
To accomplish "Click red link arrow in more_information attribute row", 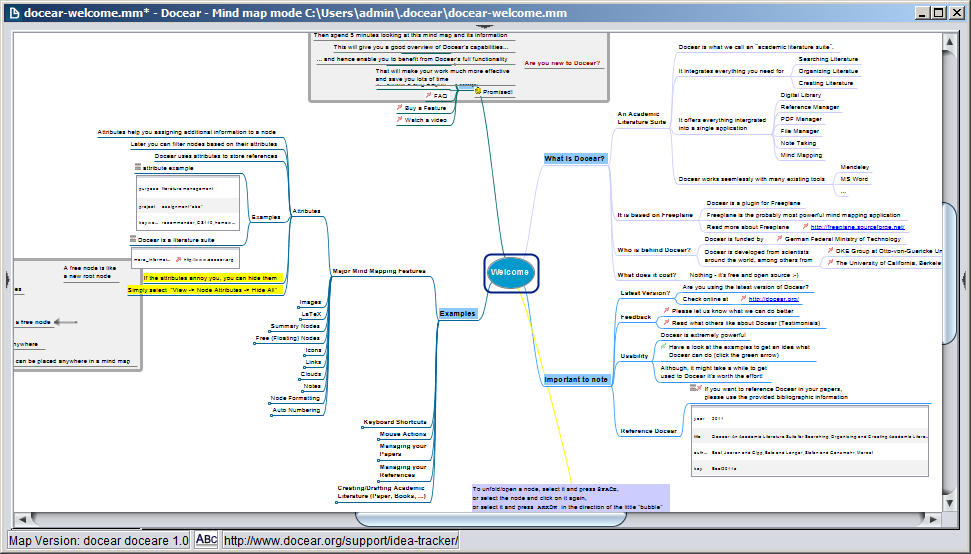I will (x=178, y=259).
